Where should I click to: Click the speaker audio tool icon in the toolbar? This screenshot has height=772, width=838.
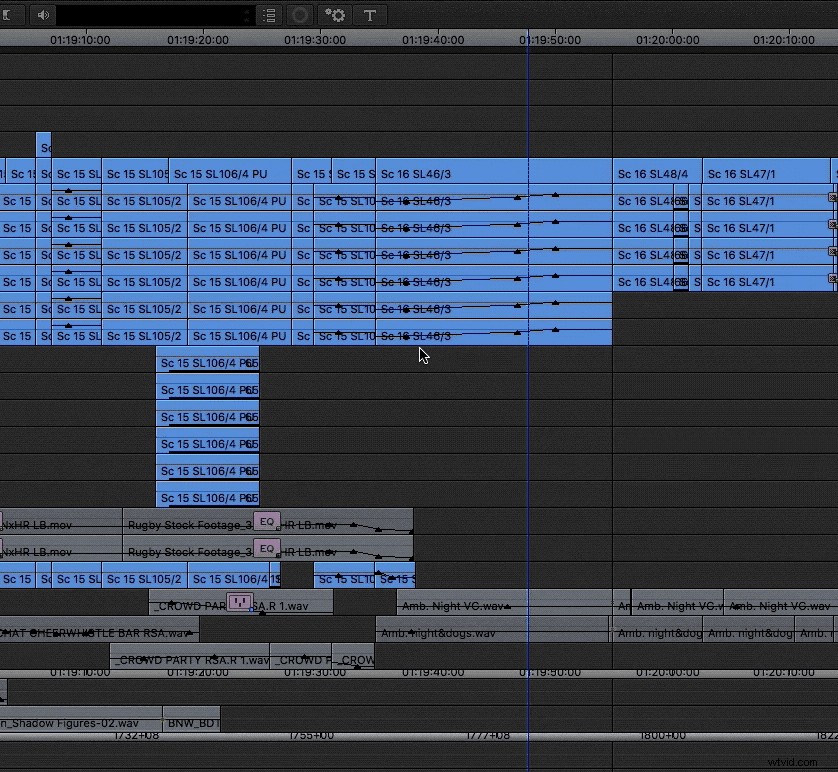pyautogui.click(x=41, y=15)
